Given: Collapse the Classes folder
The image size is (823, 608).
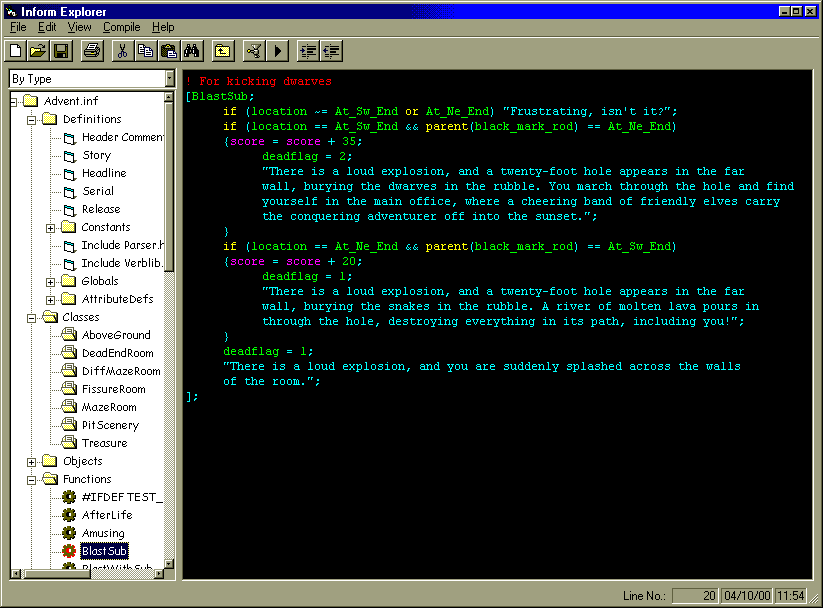Looking at the screenshot, I should click(31, 318).
